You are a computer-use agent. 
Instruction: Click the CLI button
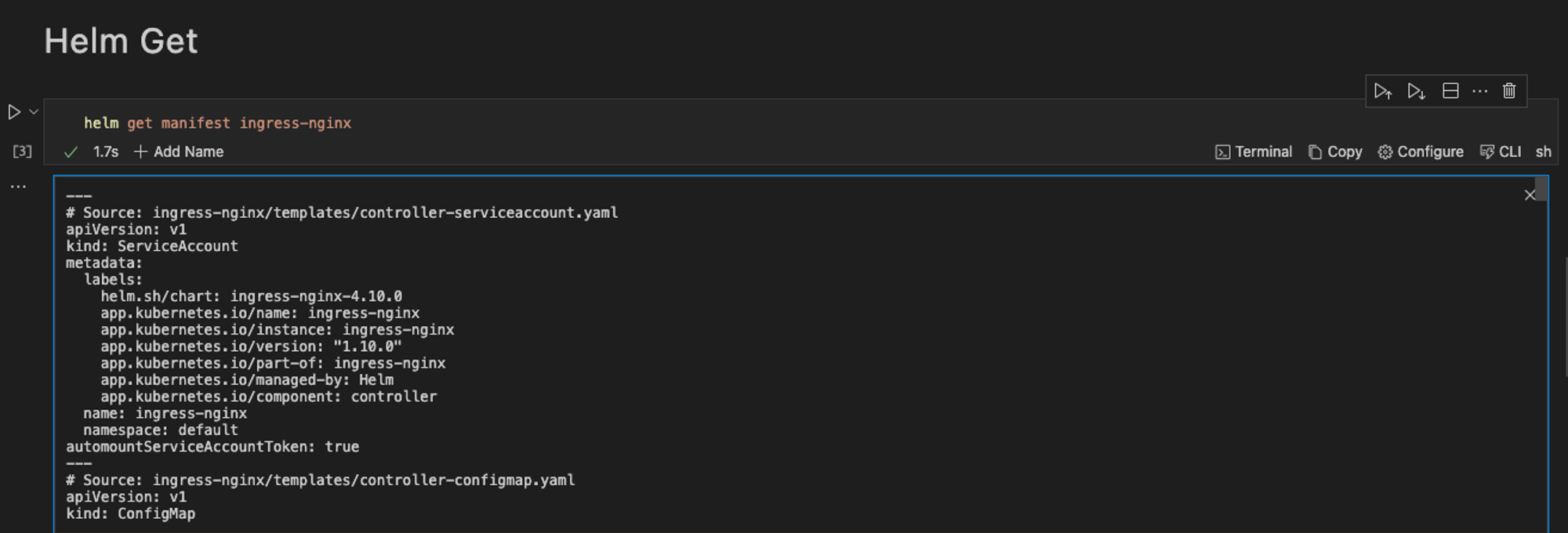[x=1501, y=152]
